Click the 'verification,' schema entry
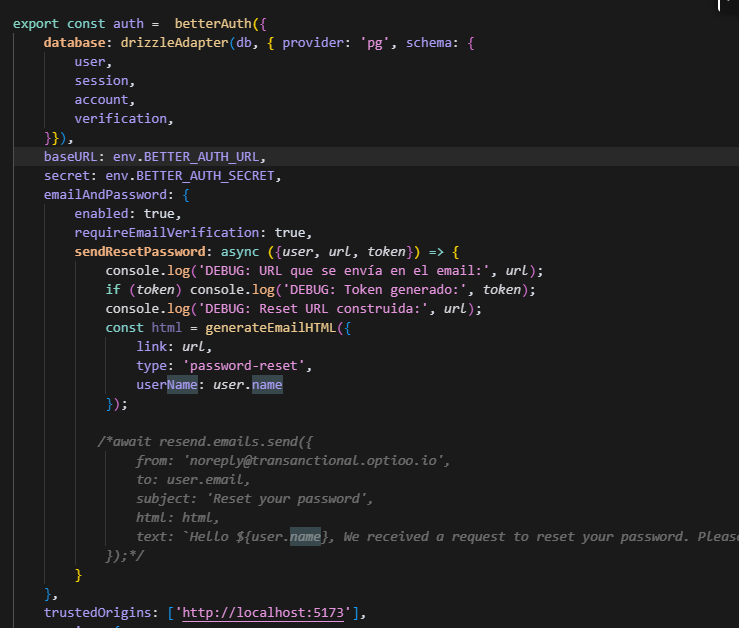The image size is (739, 628). 124,119
